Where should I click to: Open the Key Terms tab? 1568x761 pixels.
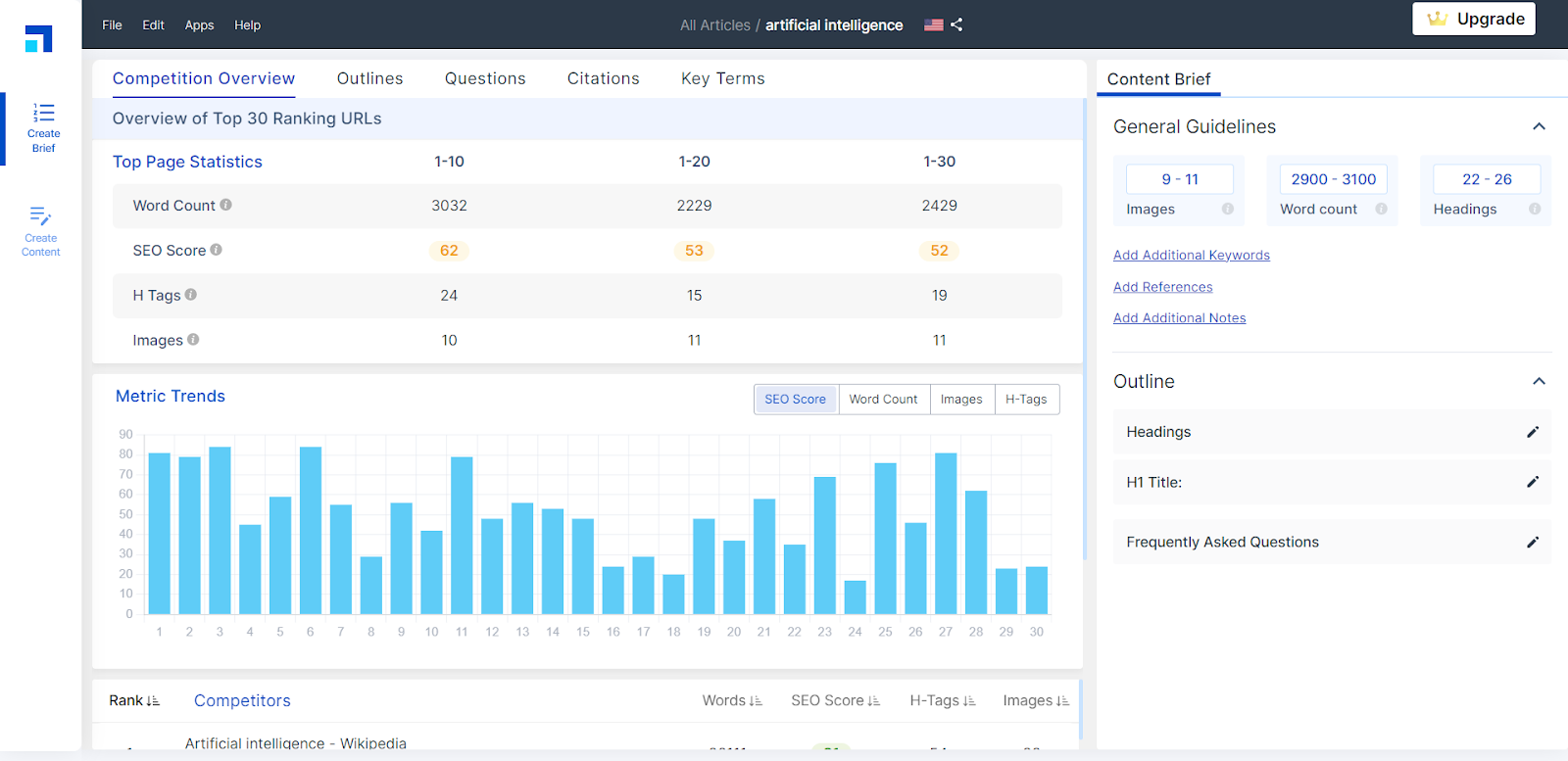click(x=722, y=78)
